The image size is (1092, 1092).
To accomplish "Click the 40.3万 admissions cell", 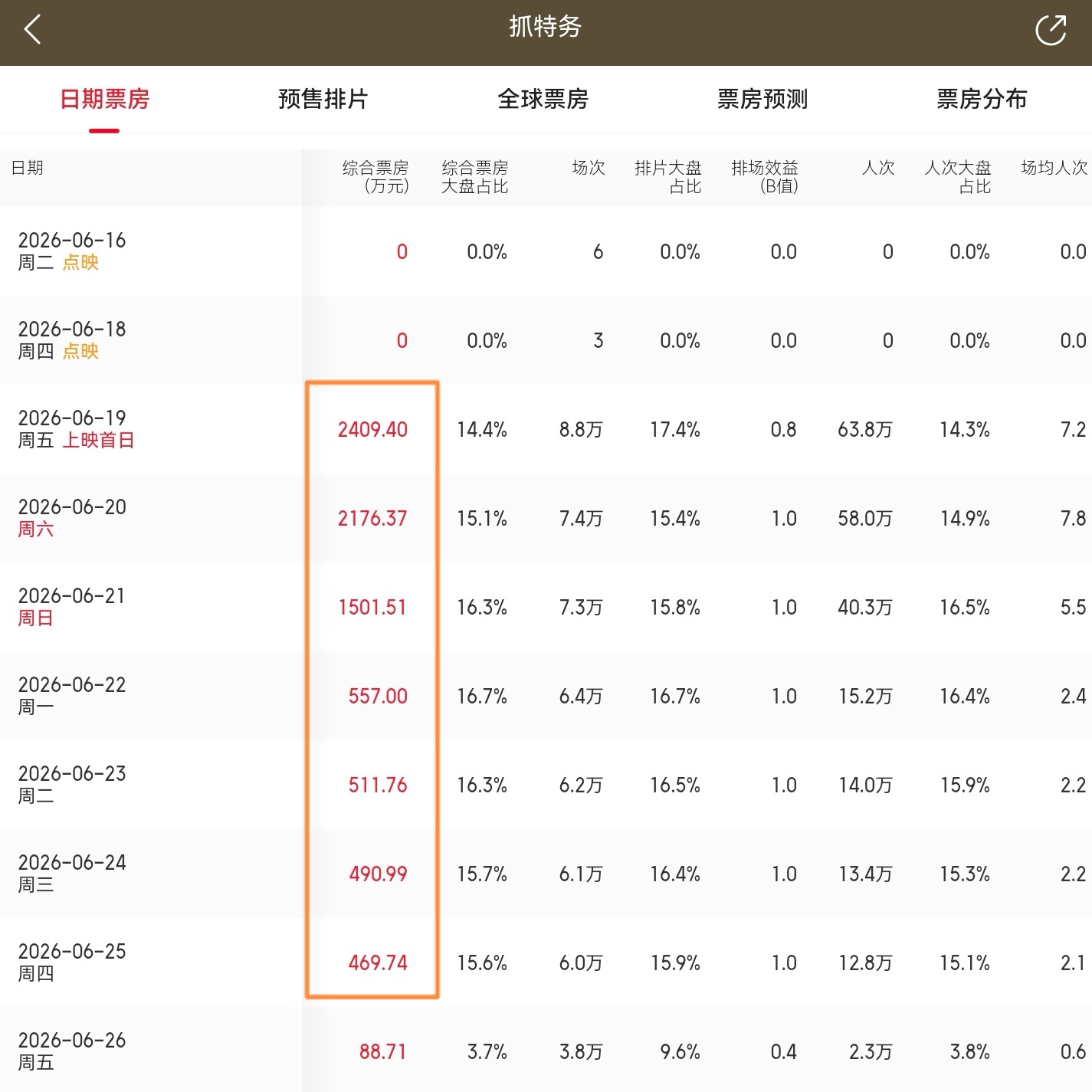I will point(865,607).
